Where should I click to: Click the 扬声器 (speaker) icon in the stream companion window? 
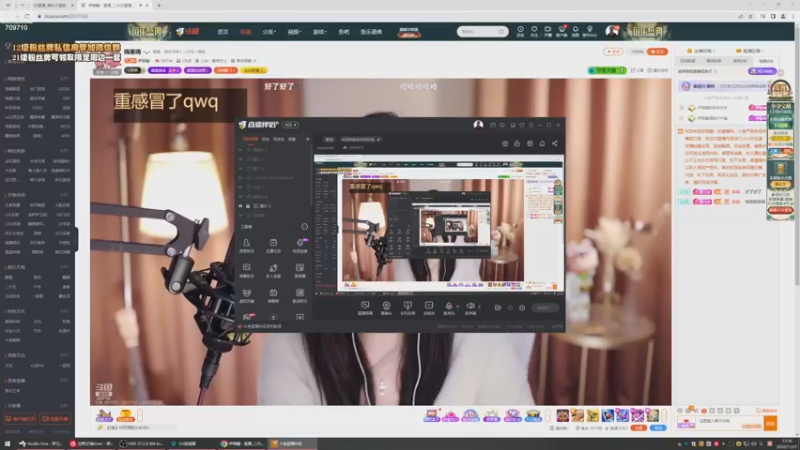coord(470,308)
